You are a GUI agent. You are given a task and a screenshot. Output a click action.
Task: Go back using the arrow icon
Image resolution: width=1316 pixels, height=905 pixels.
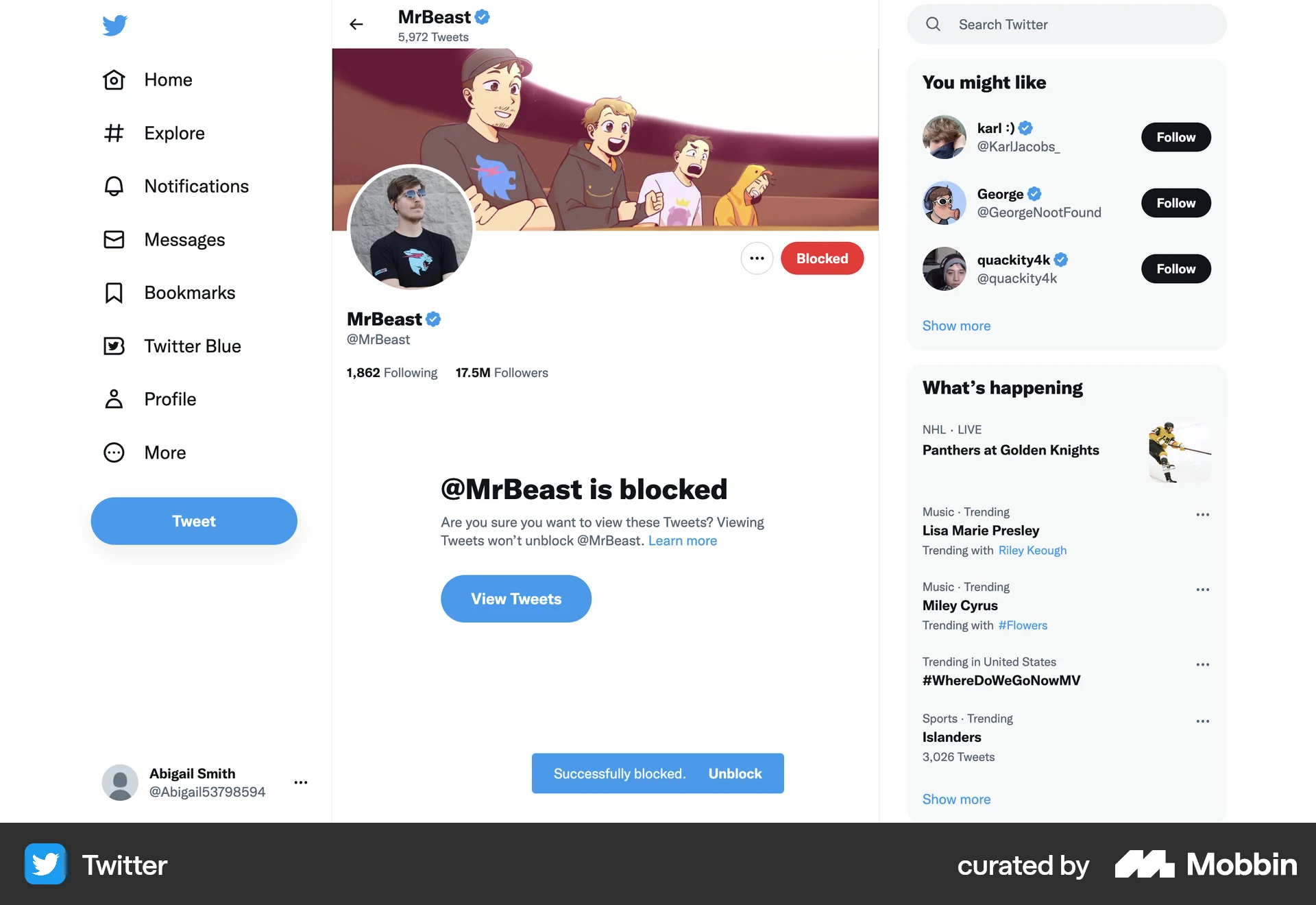356,25
